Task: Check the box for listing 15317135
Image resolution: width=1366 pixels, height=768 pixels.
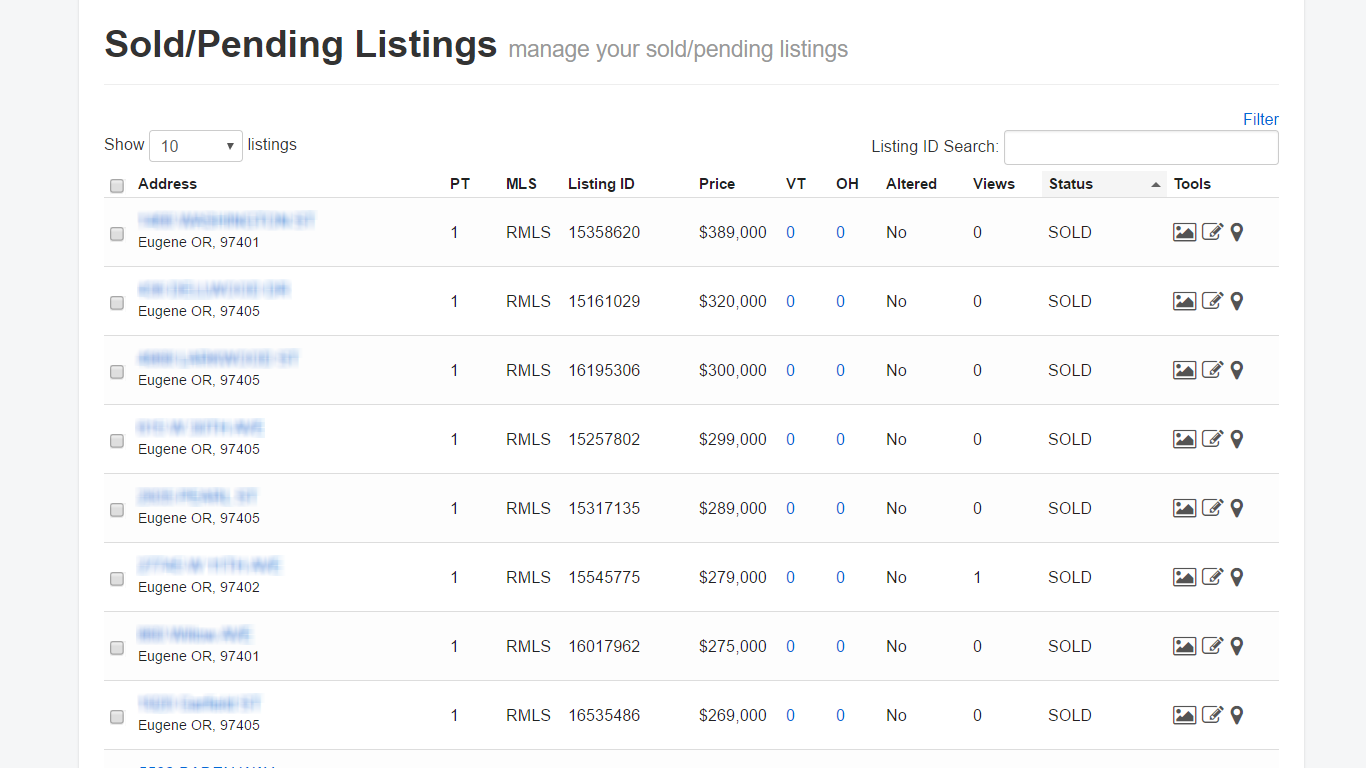Action: click(117, 509)
